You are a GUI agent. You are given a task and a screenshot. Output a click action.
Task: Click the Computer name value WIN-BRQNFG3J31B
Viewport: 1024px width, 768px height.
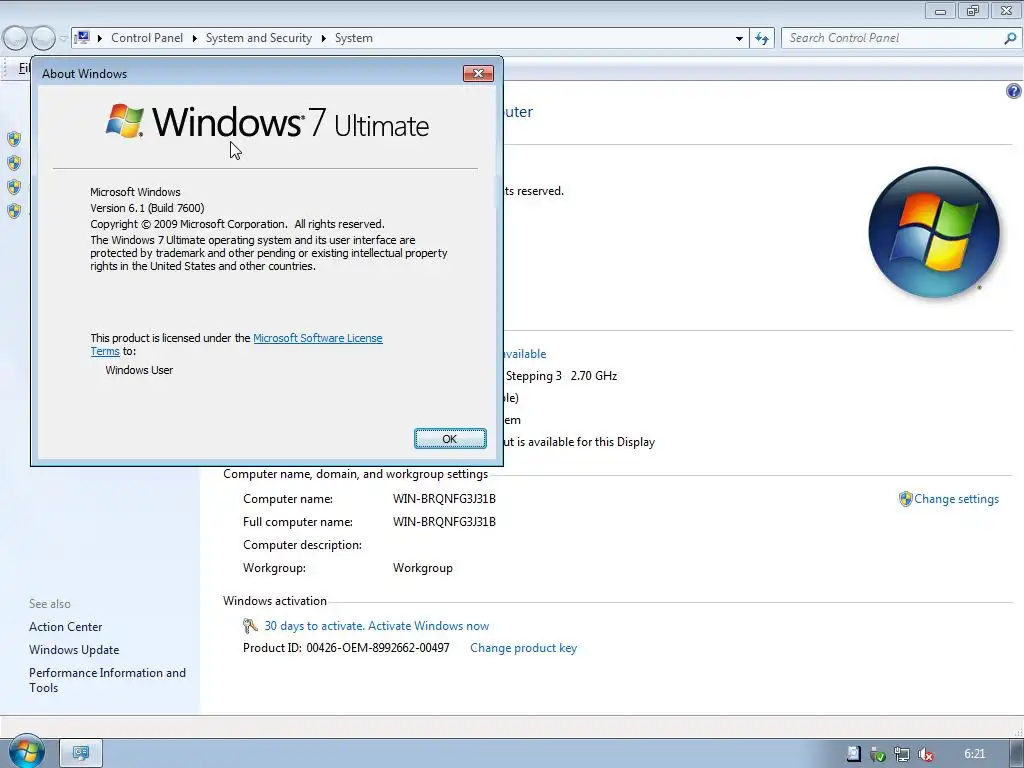[x=444, y=499]
